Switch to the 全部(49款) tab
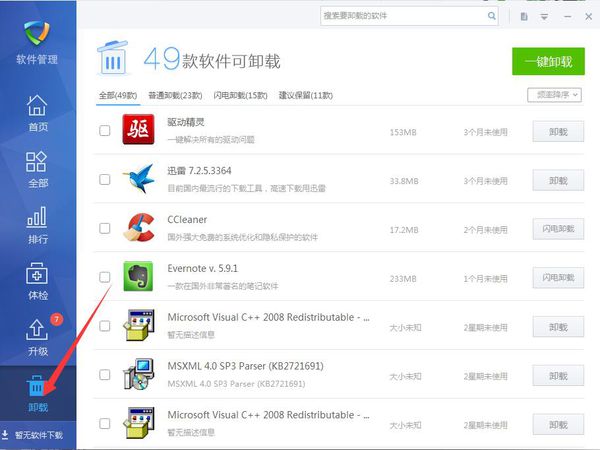Viewport: 600px width, 450px height. [118, 95]
